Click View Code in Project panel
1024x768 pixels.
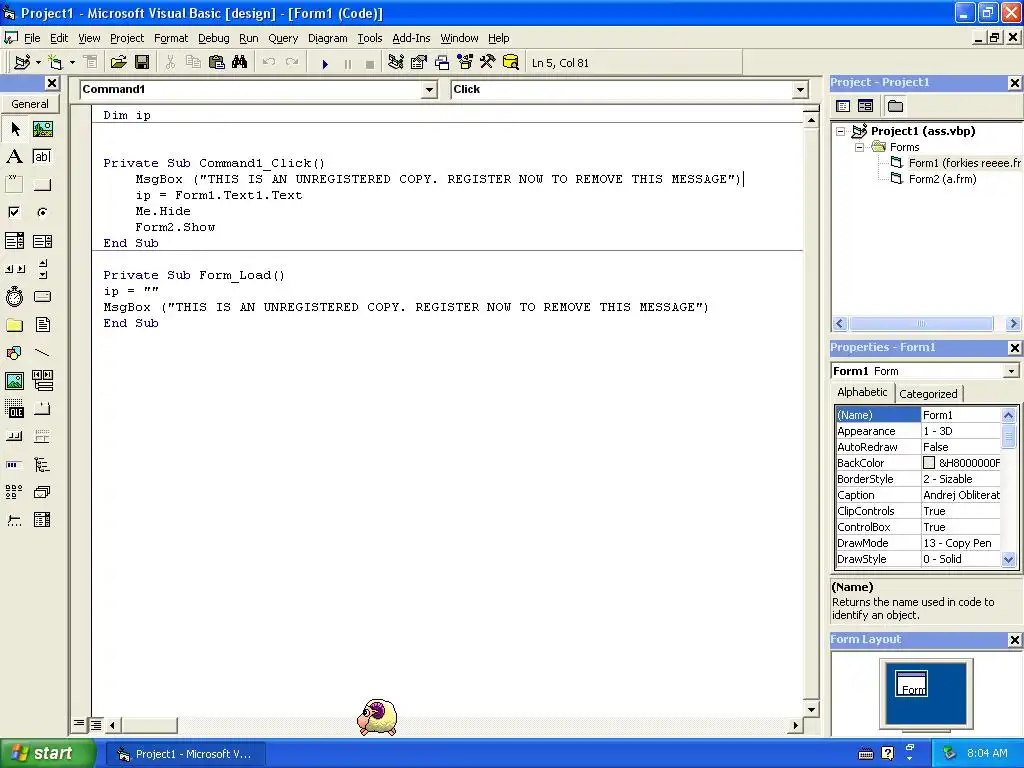(x=843, y=106)
